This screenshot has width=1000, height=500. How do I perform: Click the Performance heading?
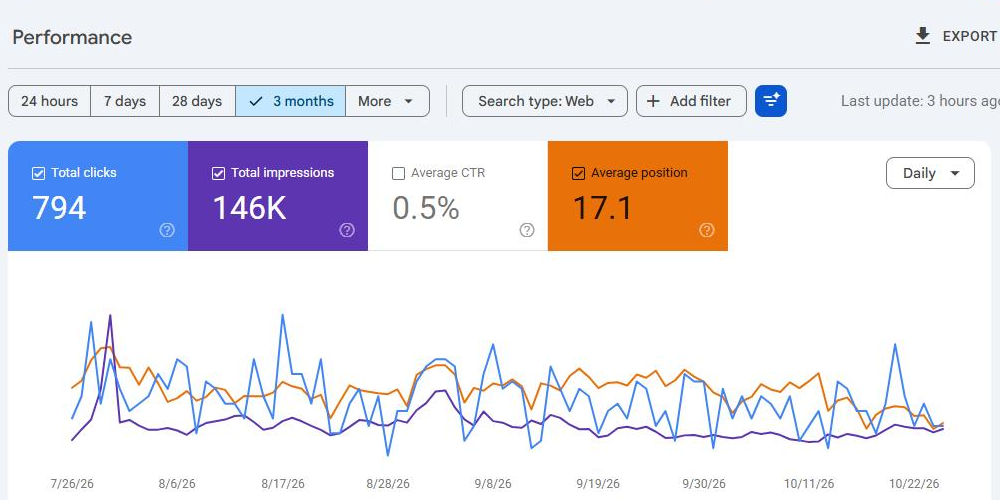[72, 37]
